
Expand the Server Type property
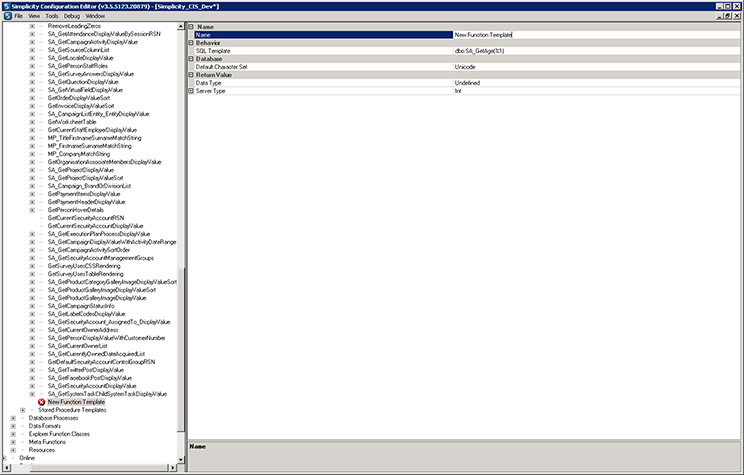191,91
